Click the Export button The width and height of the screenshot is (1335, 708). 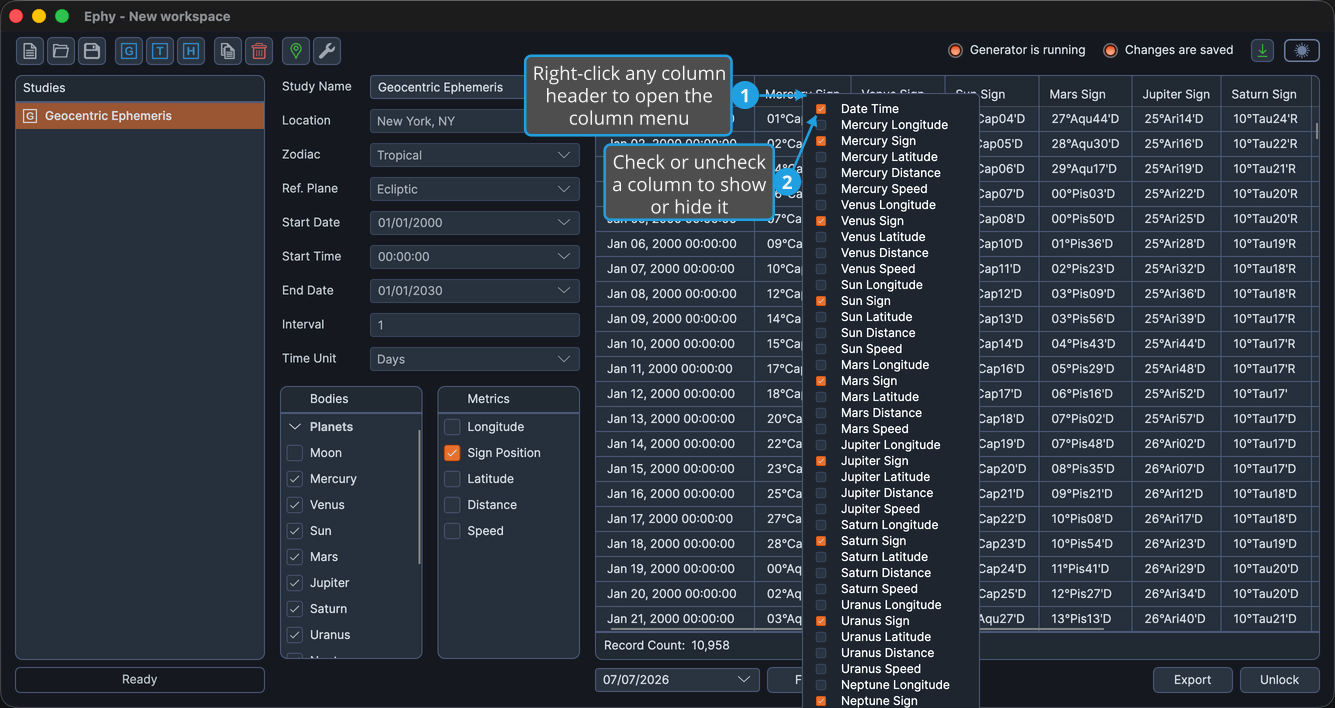1192,680
